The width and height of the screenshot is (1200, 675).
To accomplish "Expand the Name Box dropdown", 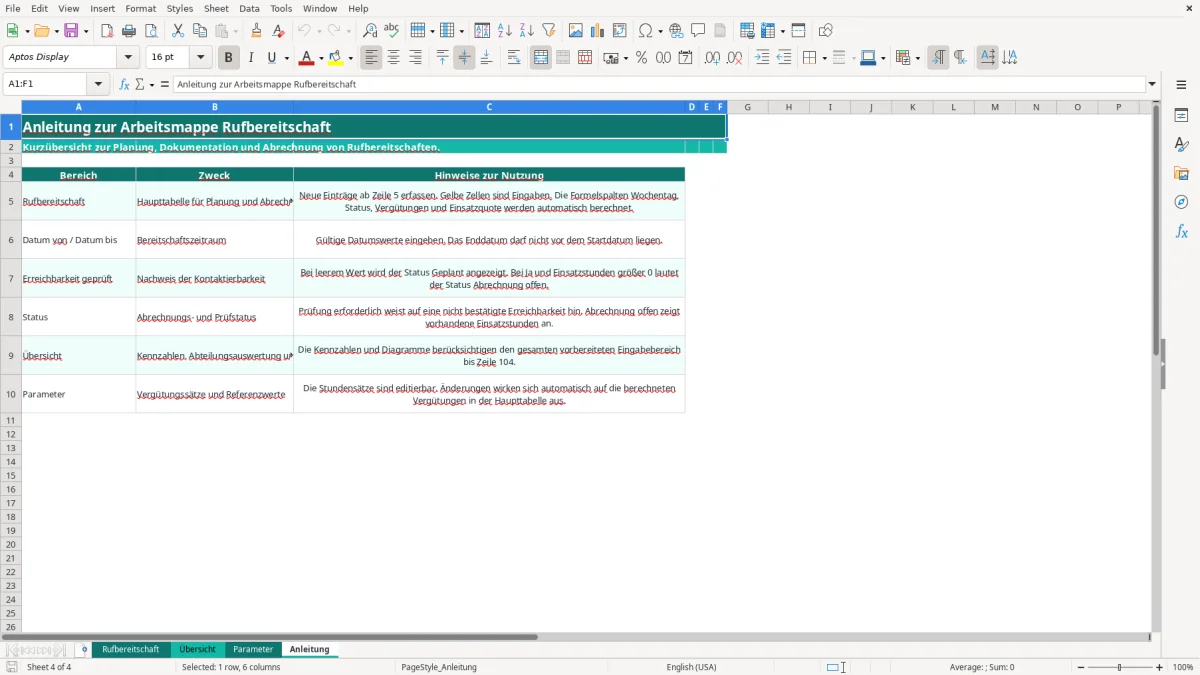I will 98,84.
